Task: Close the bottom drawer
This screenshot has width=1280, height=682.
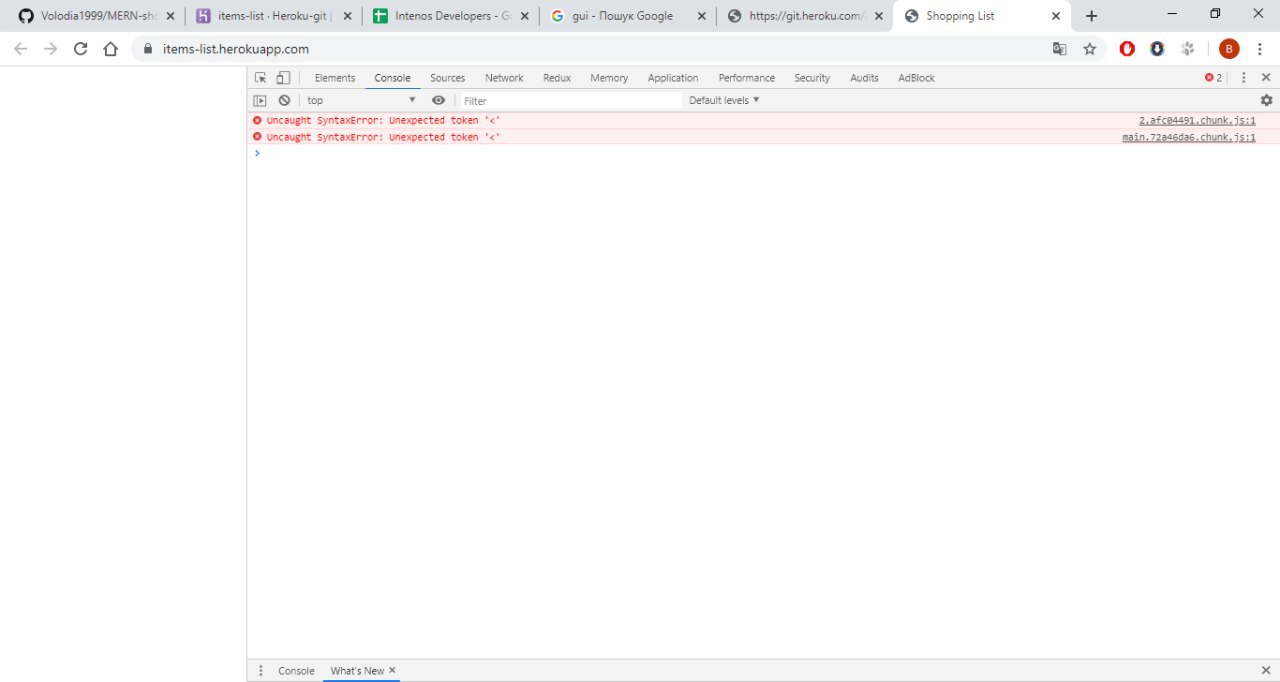Action: pyautogui.click(x=1266, y=671)
